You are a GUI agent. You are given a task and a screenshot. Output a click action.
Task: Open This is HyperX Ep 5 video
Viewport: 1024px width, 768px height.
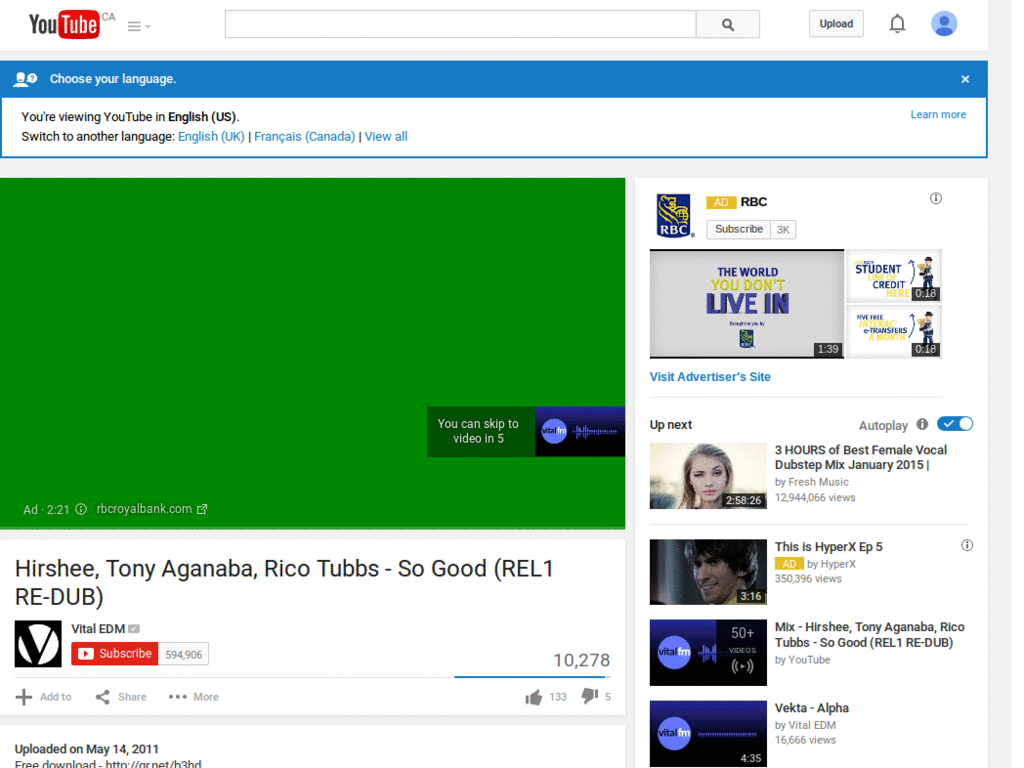pyautogui.click(x=828, y=547)
